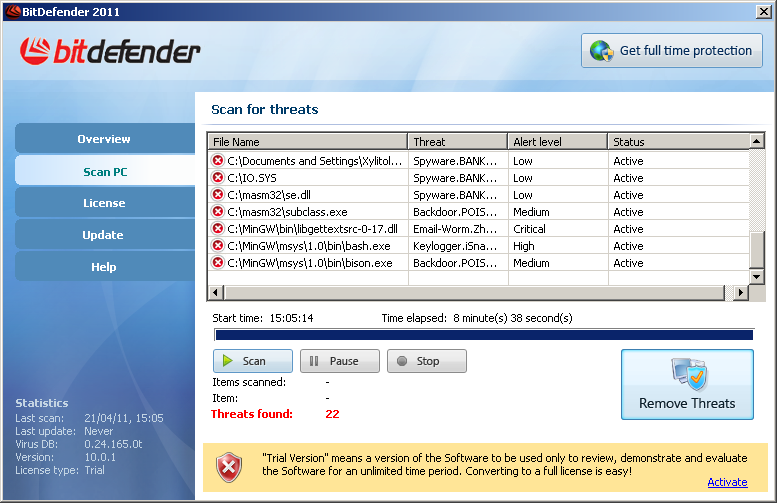The image size is (777, 503).
Task: Click the threat list scroll down arrow
Action: click(x=756, y=277)
